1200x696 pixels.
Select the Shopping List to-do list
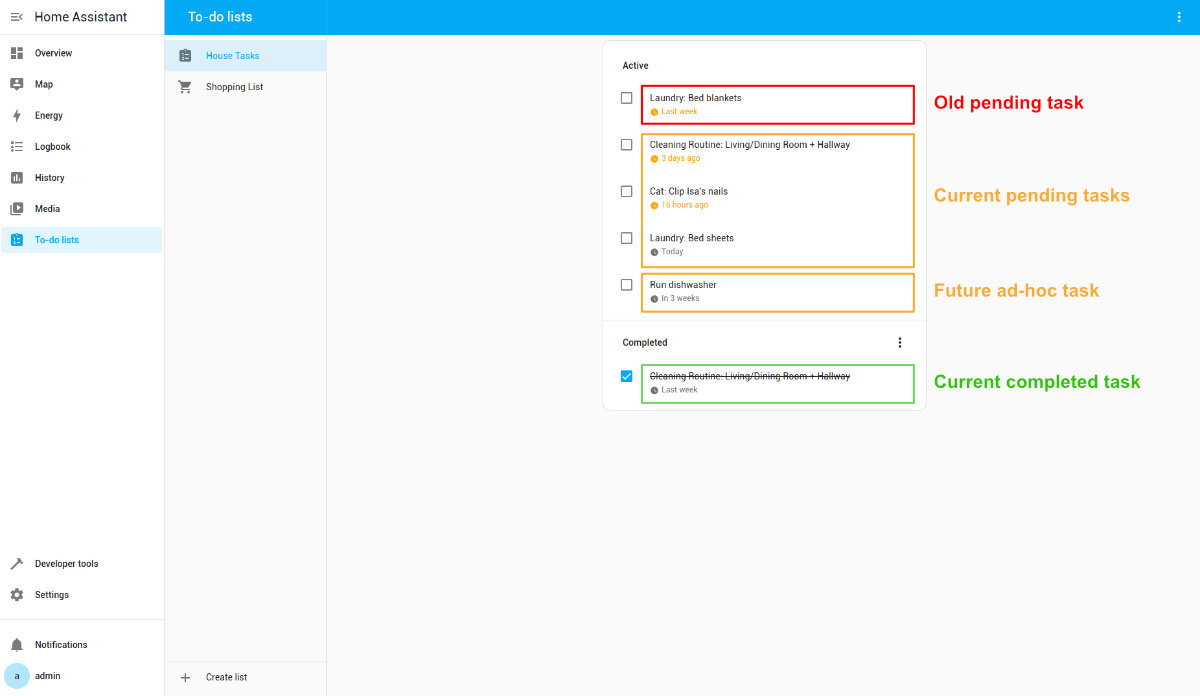[x=234, y=87]
